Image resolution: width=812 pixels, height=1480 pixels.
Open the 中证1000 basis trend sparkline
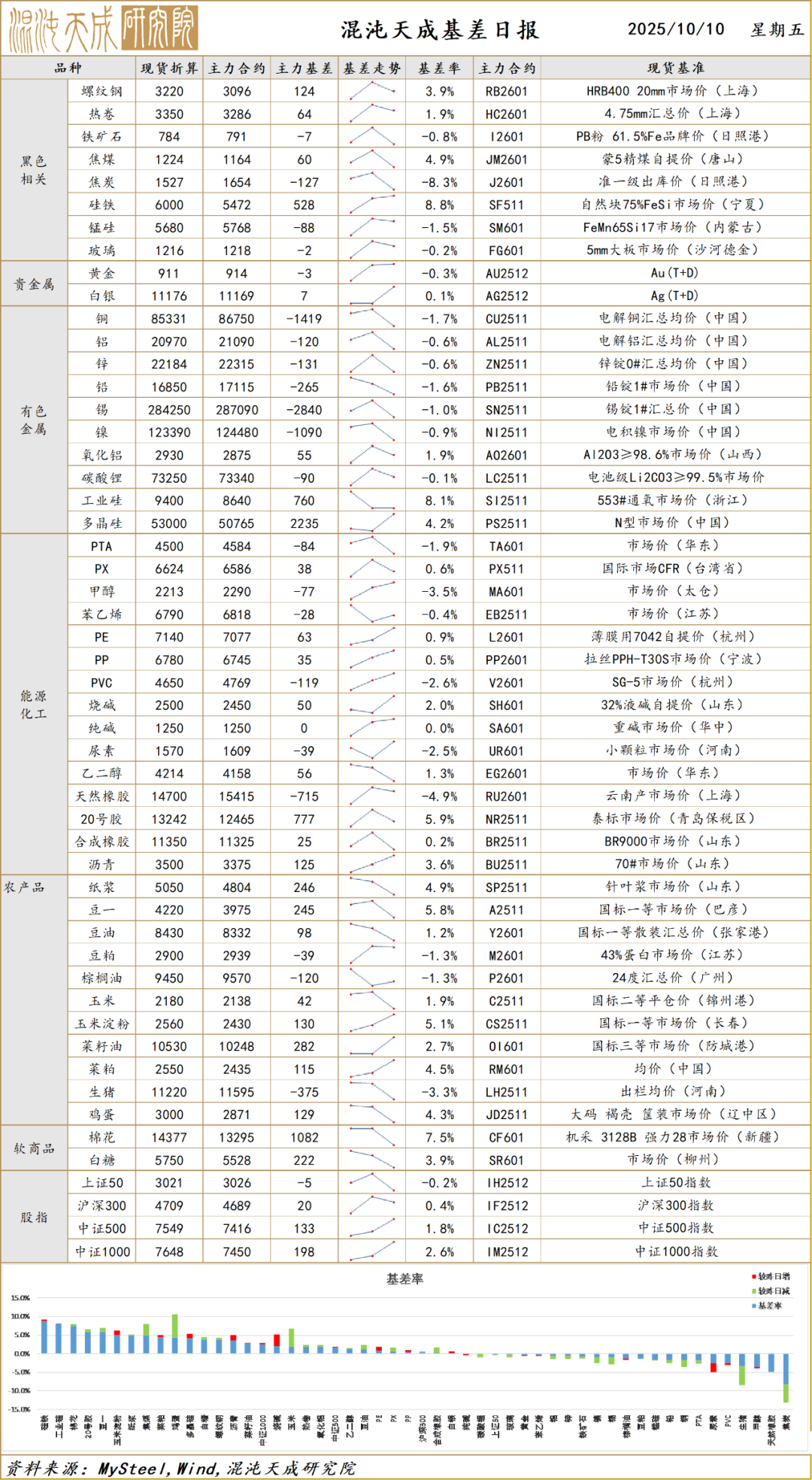pyautogui.click(x=372, y=1251)
